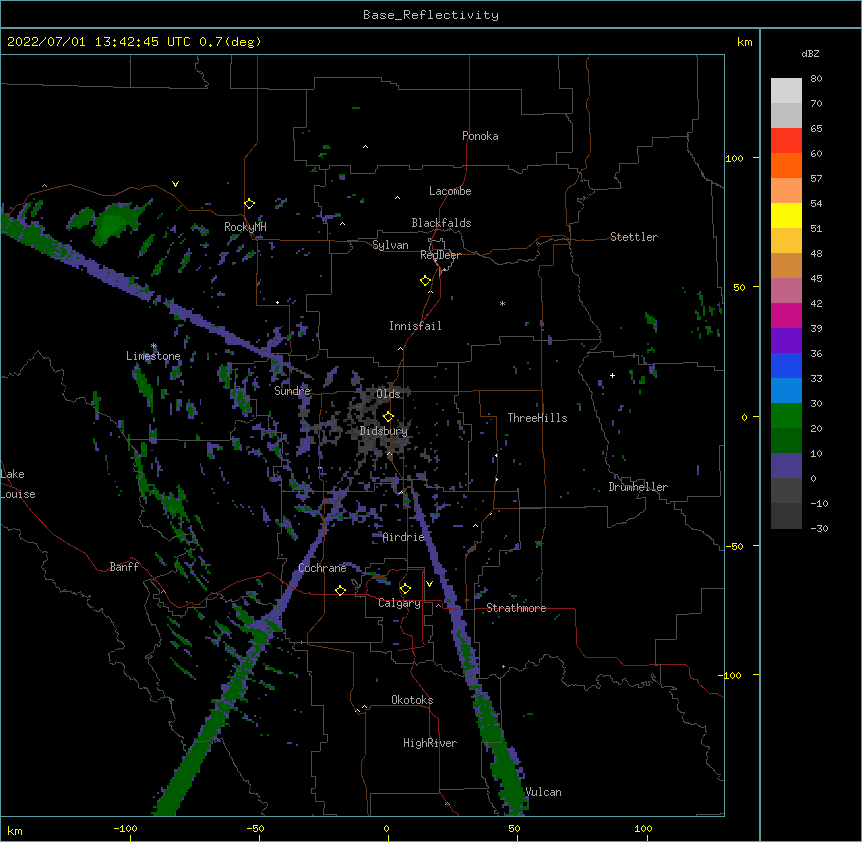
Task: Click the legend value 80
Action: point(816,79)
